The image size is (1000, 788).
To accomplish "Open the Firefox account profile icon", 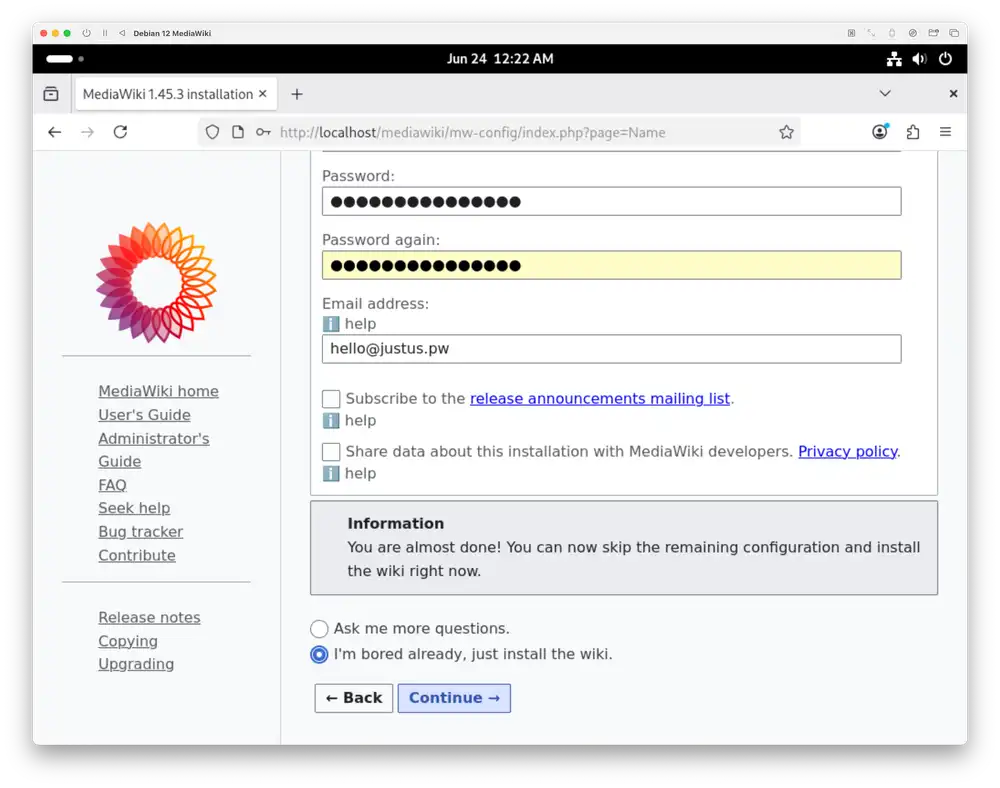I will click(x=880, y=132).
